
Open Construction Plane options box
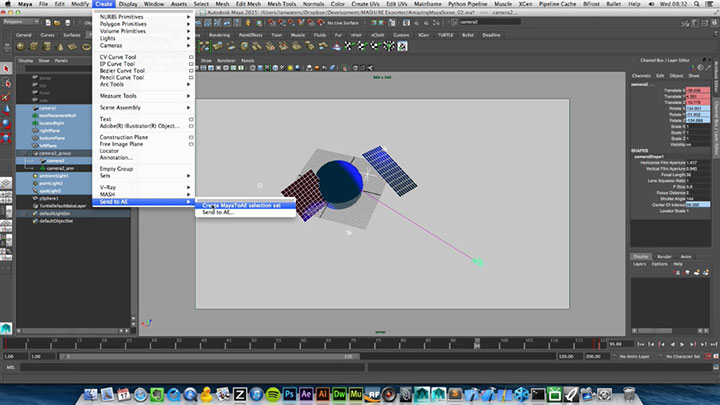[191, 137]
